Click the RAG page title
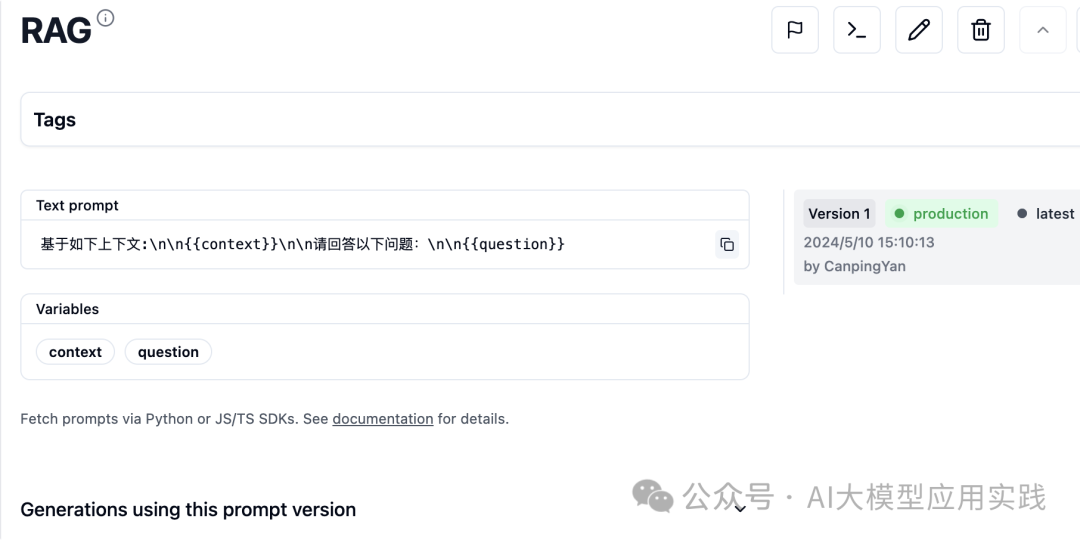1080x540 pixels. click(x=56, y=30)
